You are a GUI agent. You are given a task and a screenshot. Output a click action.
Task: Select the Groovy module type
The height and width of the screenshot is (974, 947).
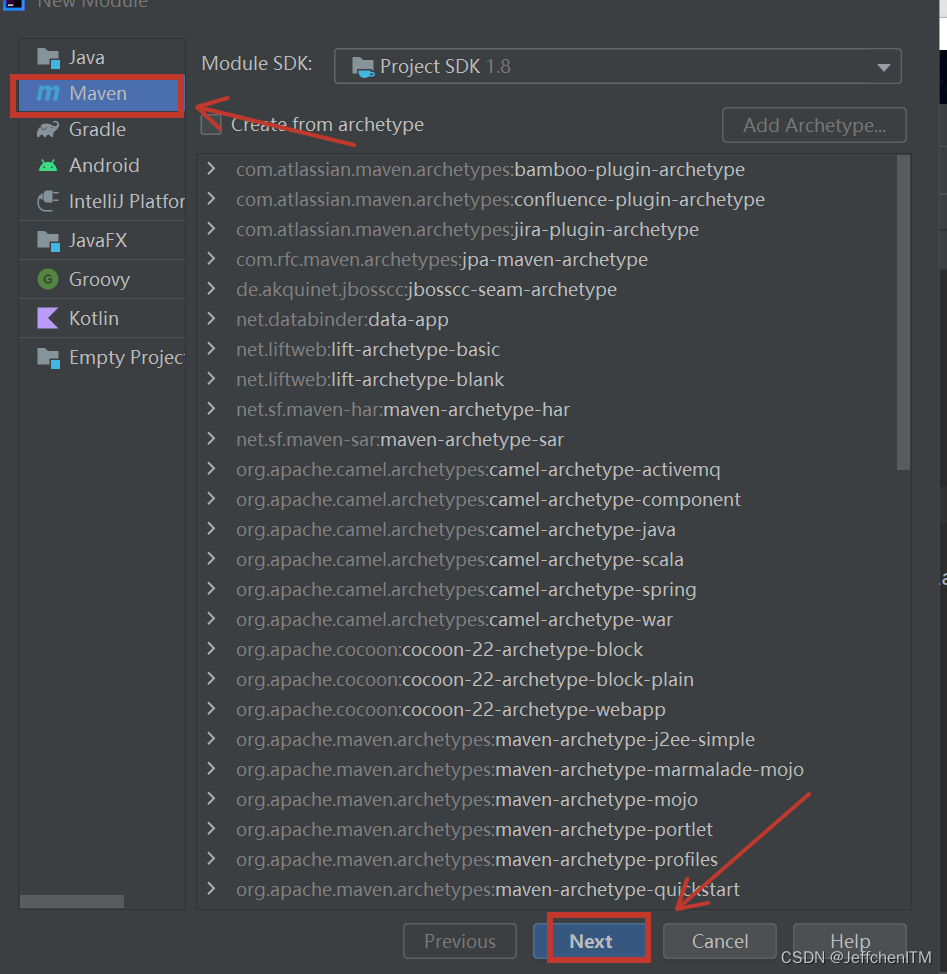pyautogui.click(x=102, y=280)
